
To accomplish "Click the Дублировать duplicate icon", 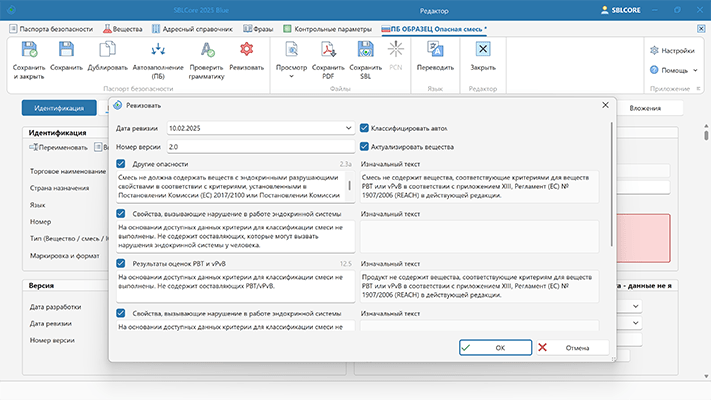I will [107, 50].
